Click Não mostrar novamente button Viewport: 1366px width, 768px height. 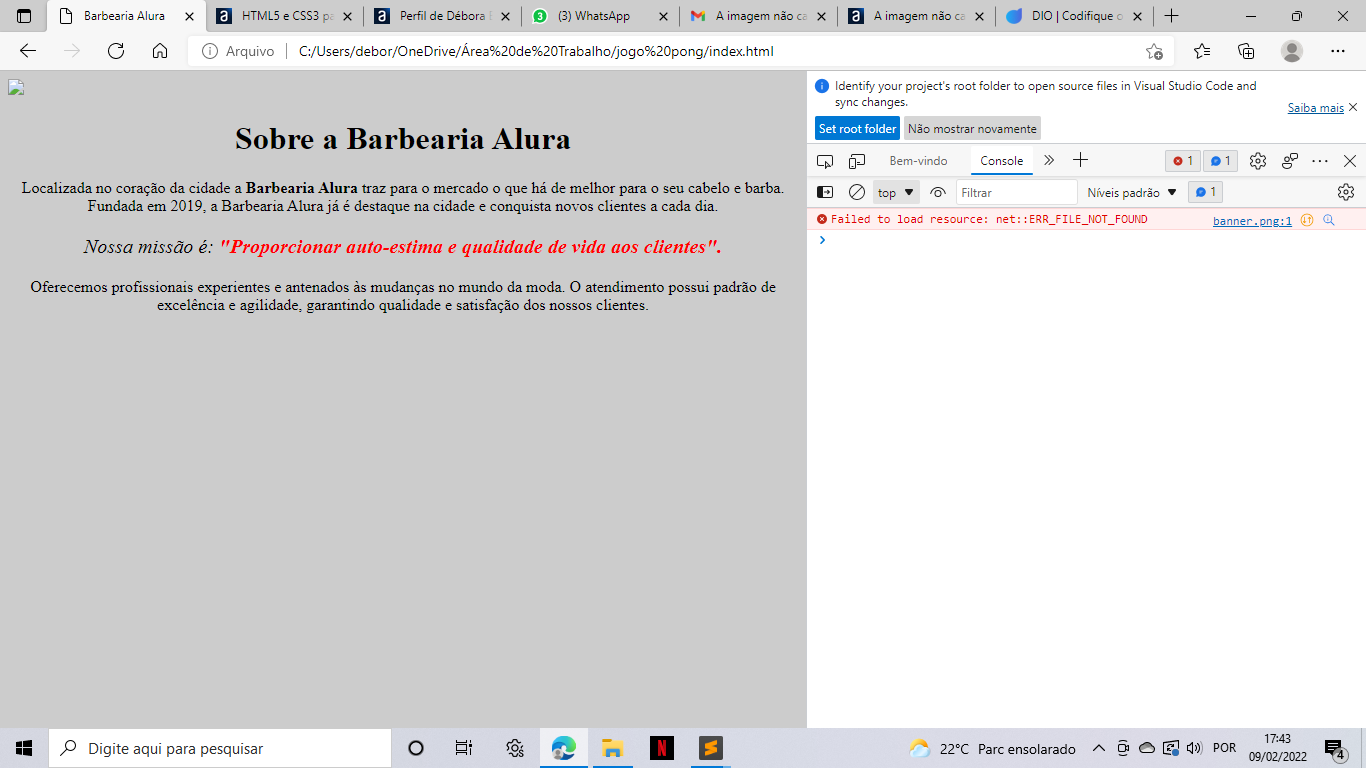(972, 128)
